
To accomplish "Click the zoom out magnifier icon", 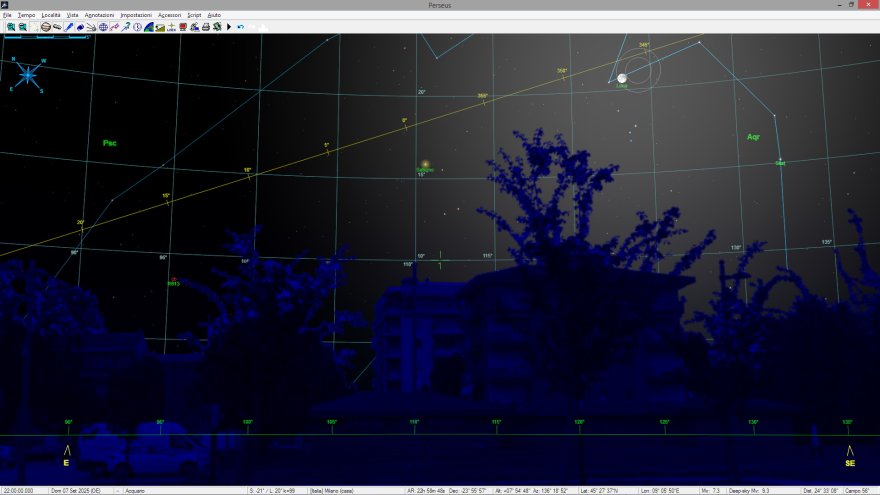I will [x=23, y=27].
